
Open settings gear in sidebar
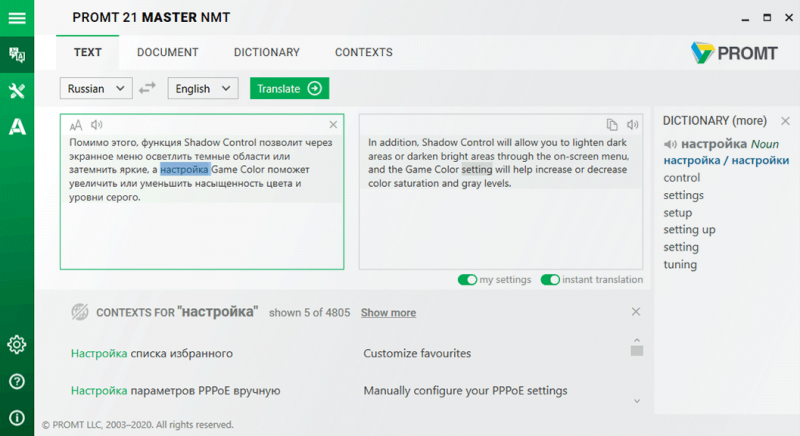pos(16,345)
